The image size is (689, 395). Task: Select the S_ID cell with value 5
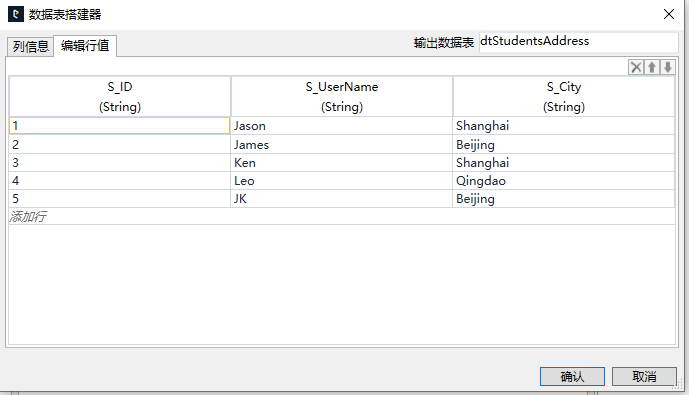tap(120, 199)
